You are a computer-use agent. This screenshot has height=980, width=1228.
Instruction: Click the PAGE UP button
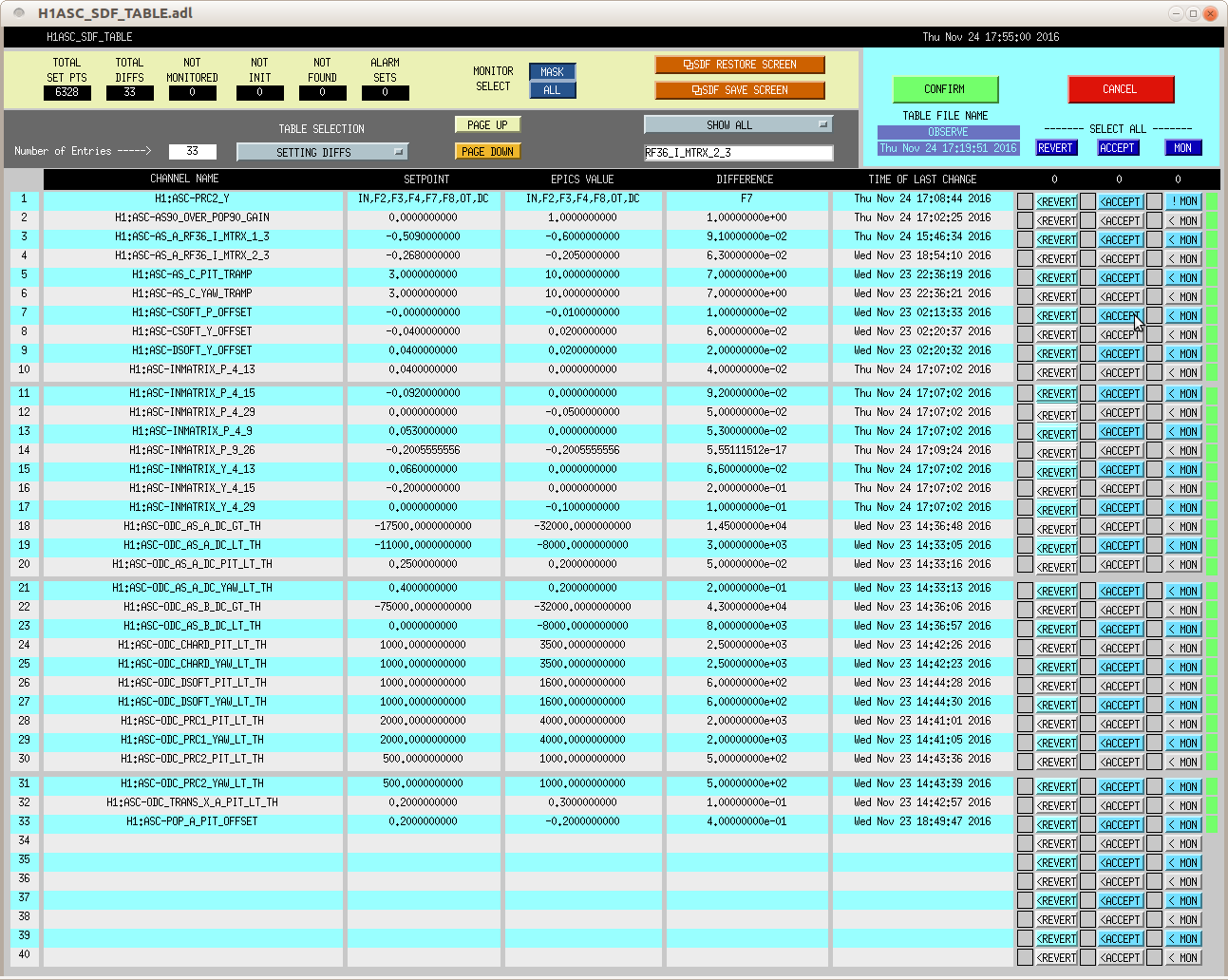point(488,125)
